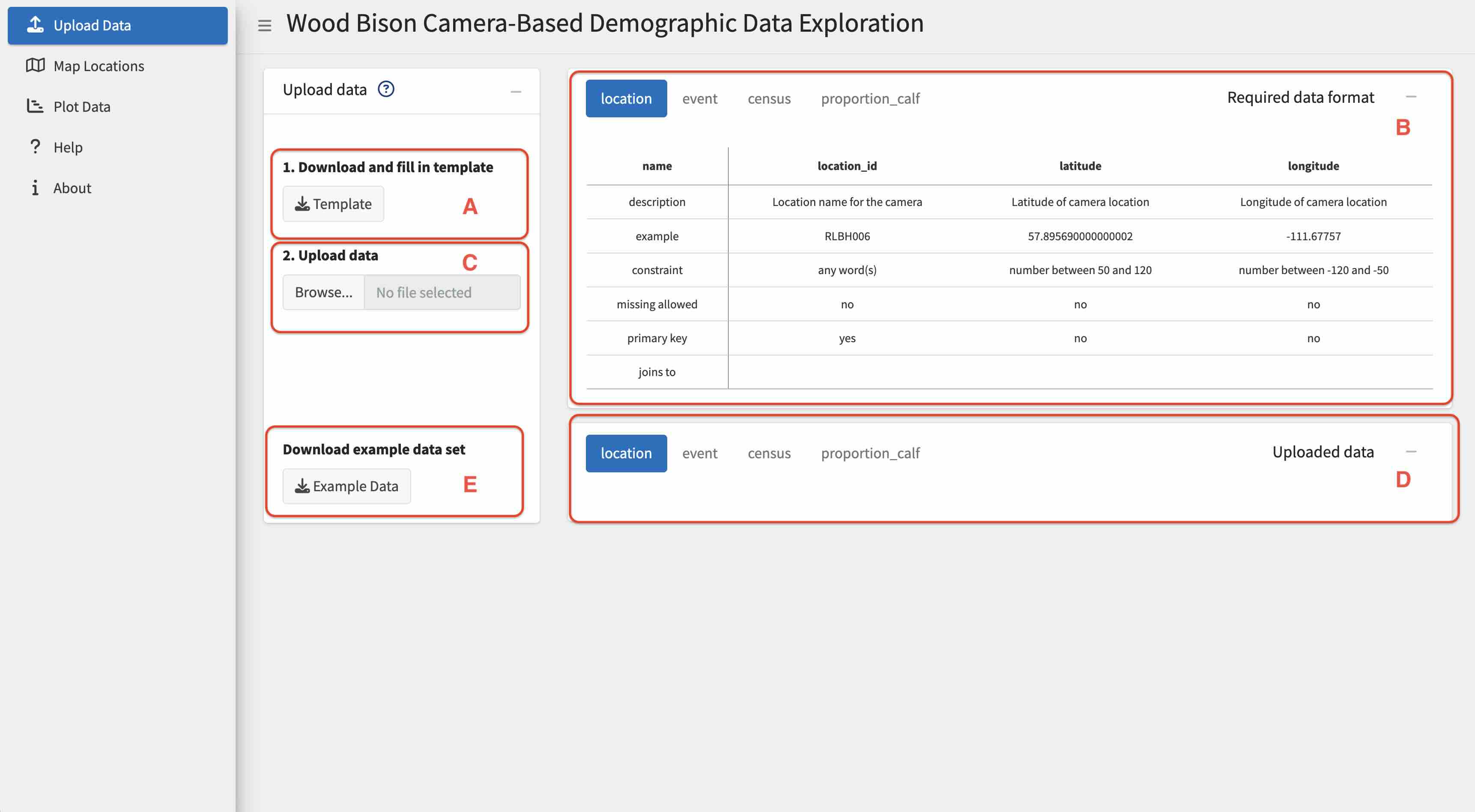
Task: Click the Template download button
Action: pos(333,204)
